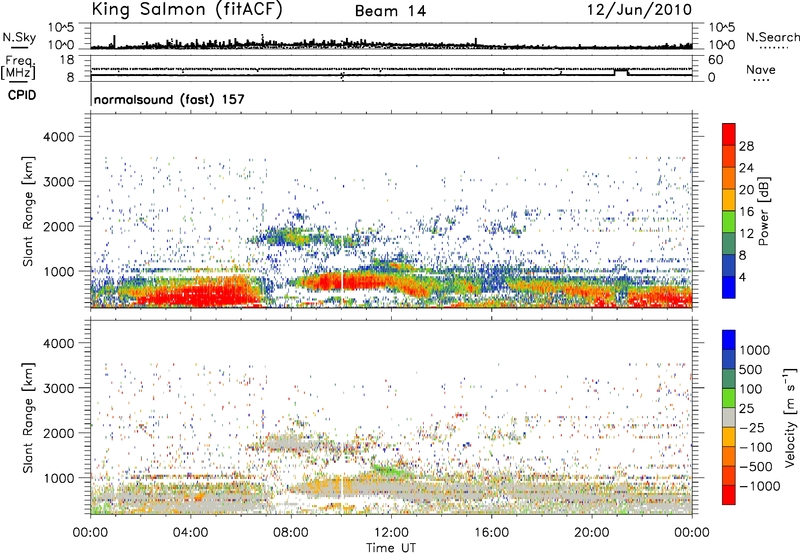Screen dimensions: 800x554
Task: Pick the grey -25 to 25 Velocity segment
Action: pos(729,418)
